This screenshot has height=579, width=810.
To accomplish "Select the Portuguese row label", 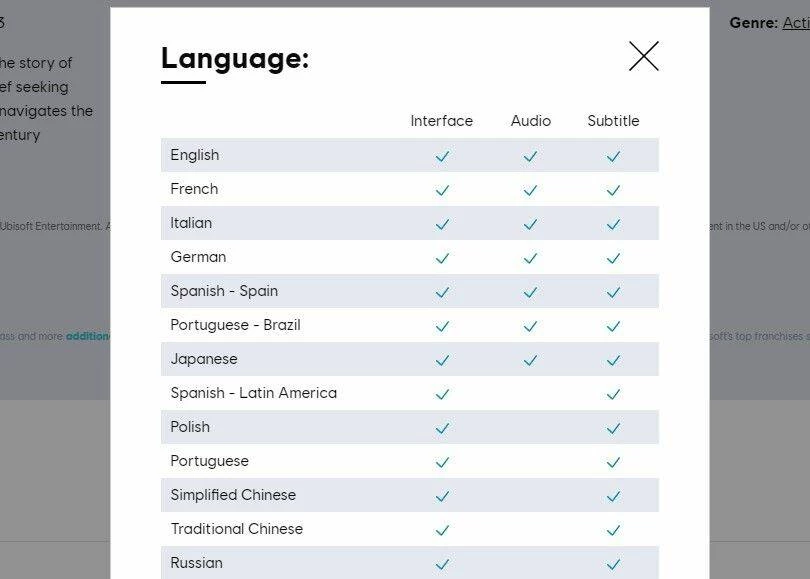I will pyautogui.click(x=209, y=461).
